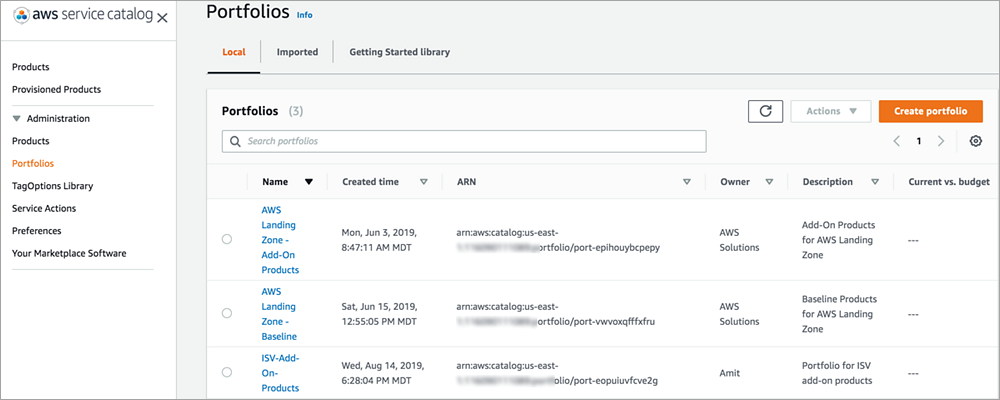1000x400 pixels.
Task: Click the Create portfolio button
Action: point(930,111)
